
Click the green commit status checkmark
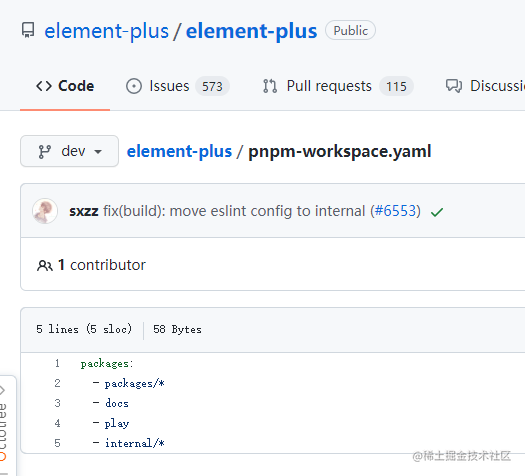437,212
